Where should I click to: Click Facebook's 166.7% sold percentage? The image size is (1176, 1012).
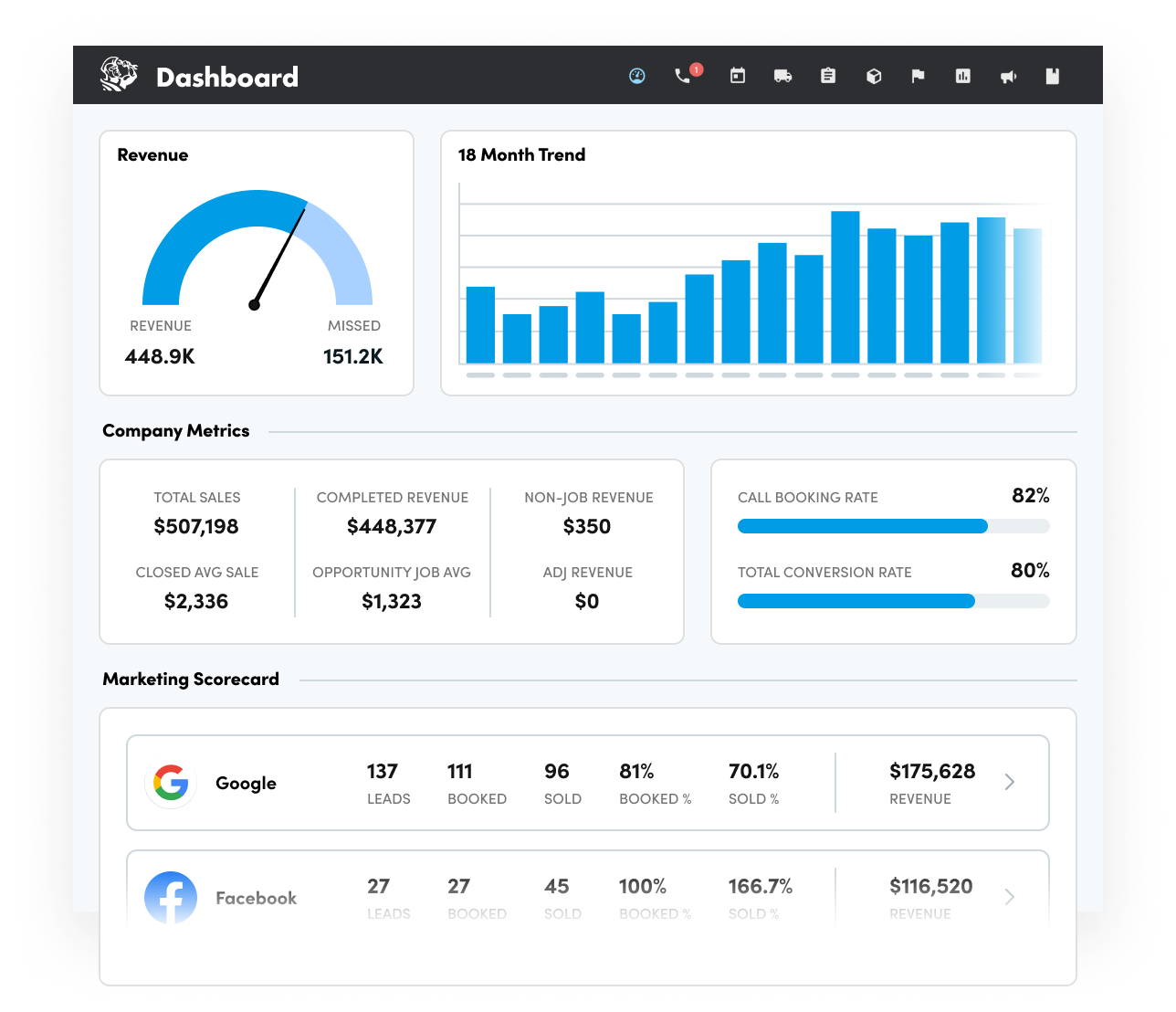tap(761, 887)
